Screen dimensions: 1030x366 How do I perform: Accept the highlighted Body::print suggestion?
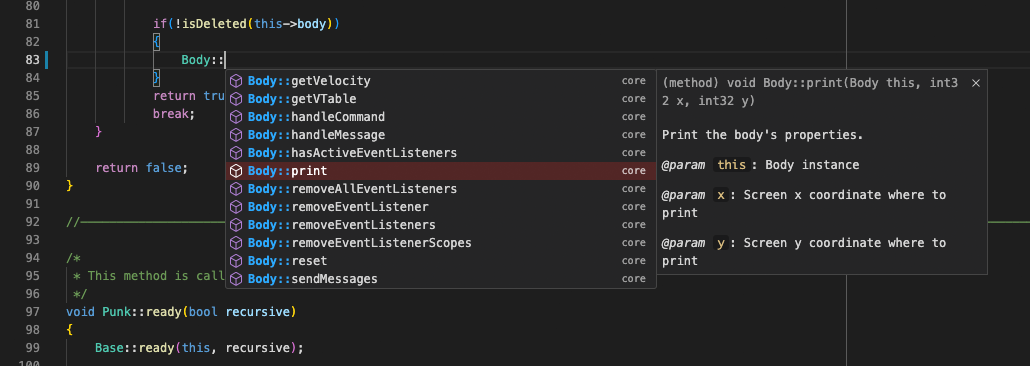[441, 171]
